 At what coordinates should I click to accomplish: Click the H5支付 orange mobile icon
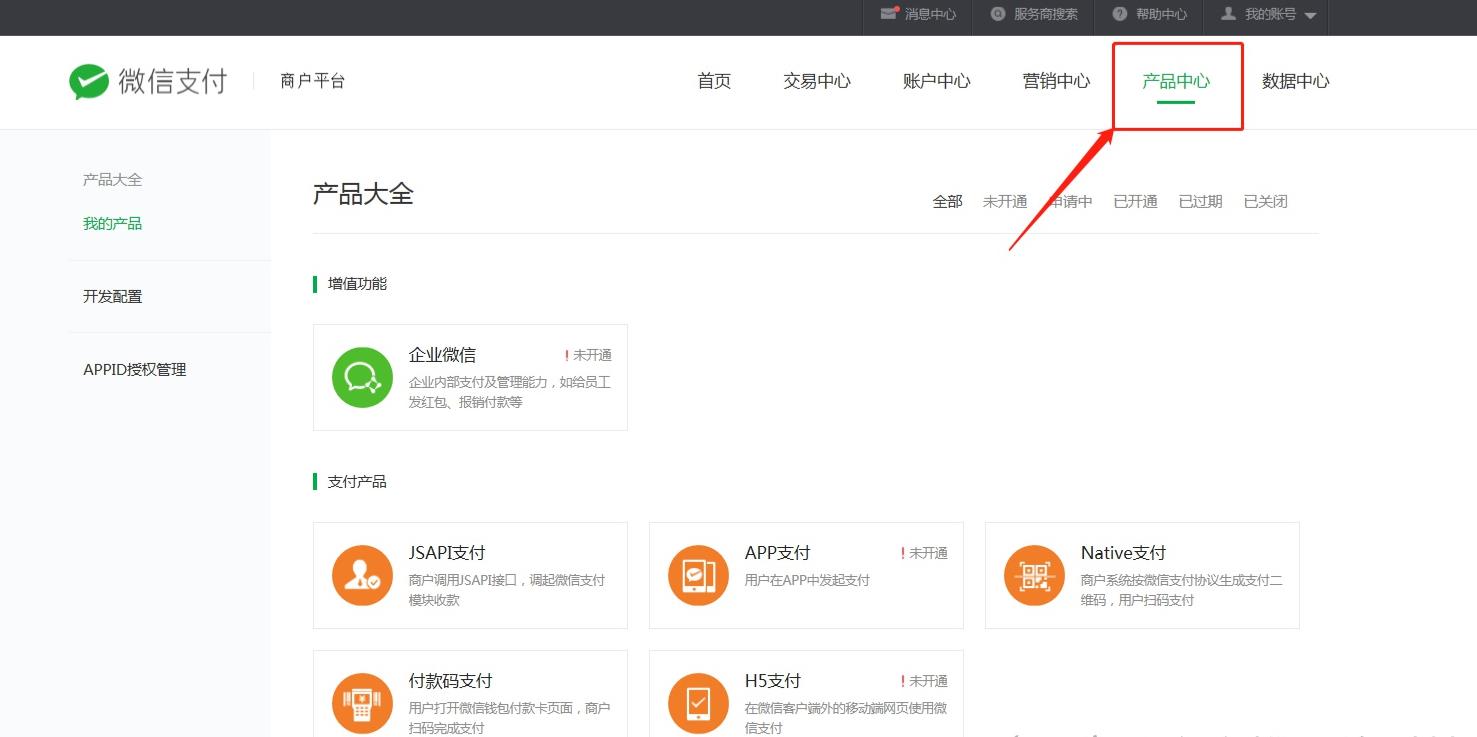(698, 703)
